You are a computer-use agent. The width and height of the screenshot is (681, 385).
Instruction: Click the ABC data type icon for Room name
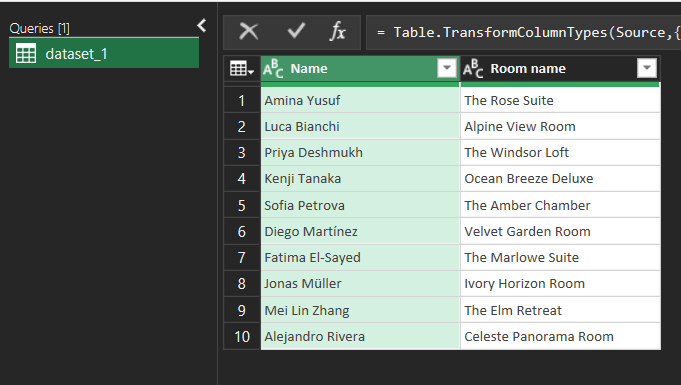click(473, 69)
